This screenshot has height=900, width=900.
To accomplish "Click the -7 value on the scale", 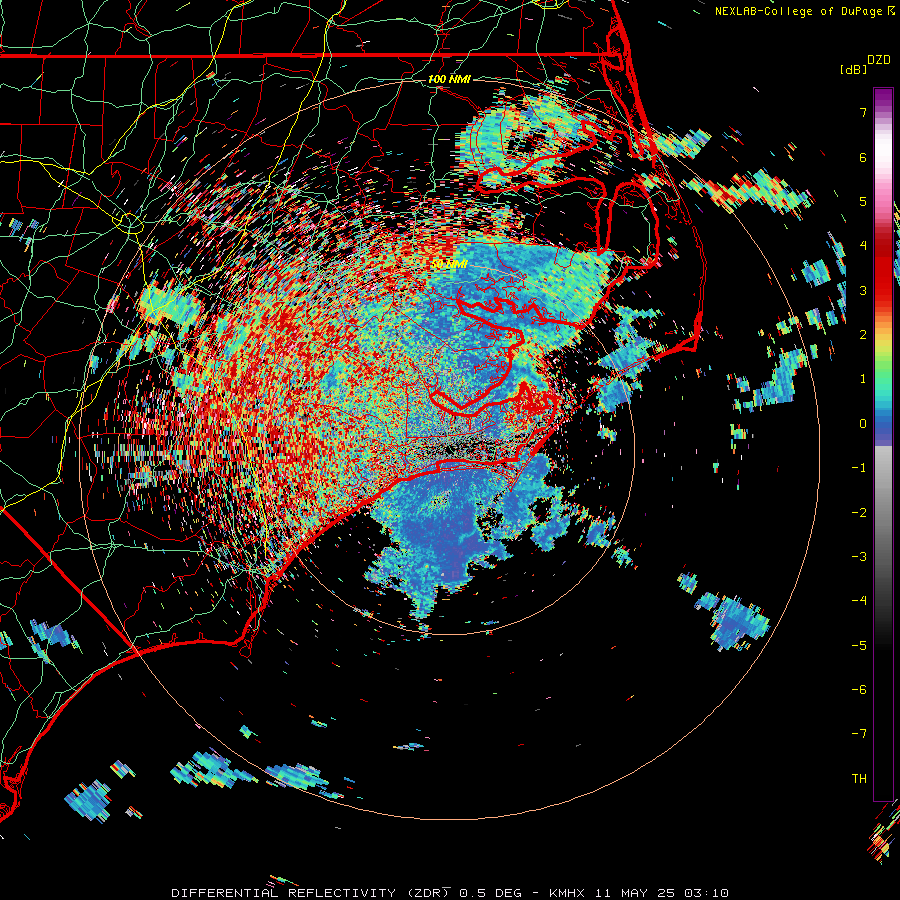I will [859, 734].
